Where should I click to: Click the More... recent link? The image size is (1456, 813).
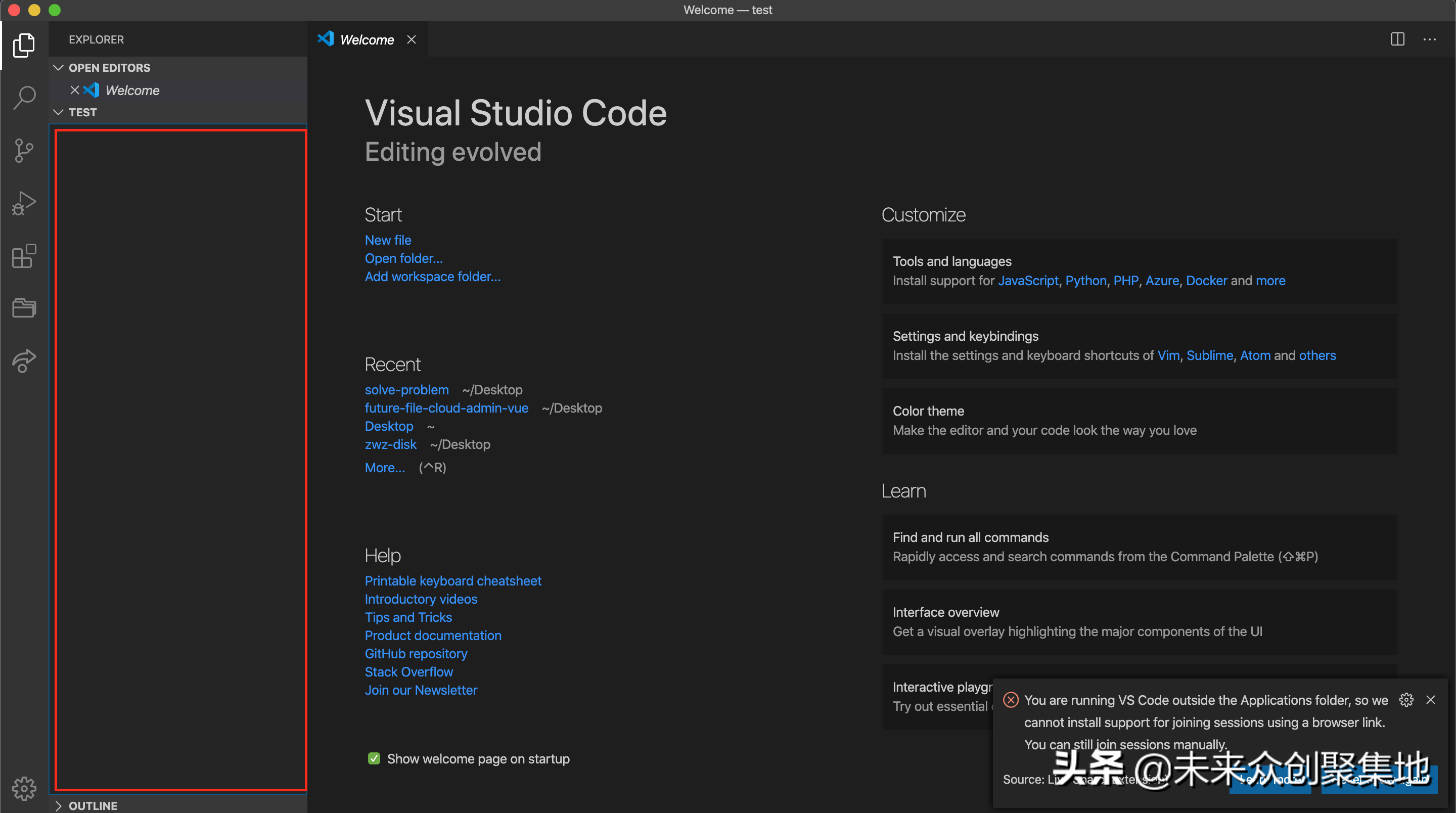[384, 468]
